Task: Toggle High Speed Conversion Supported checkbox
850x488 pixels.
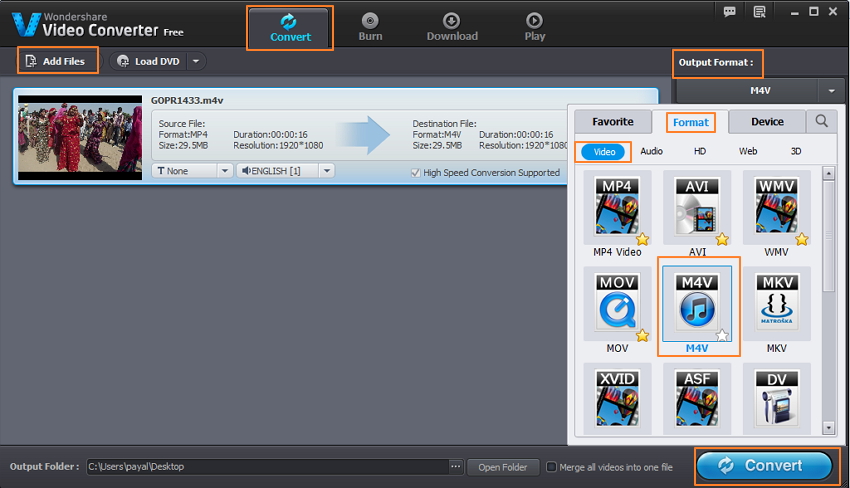Action: 416,172
